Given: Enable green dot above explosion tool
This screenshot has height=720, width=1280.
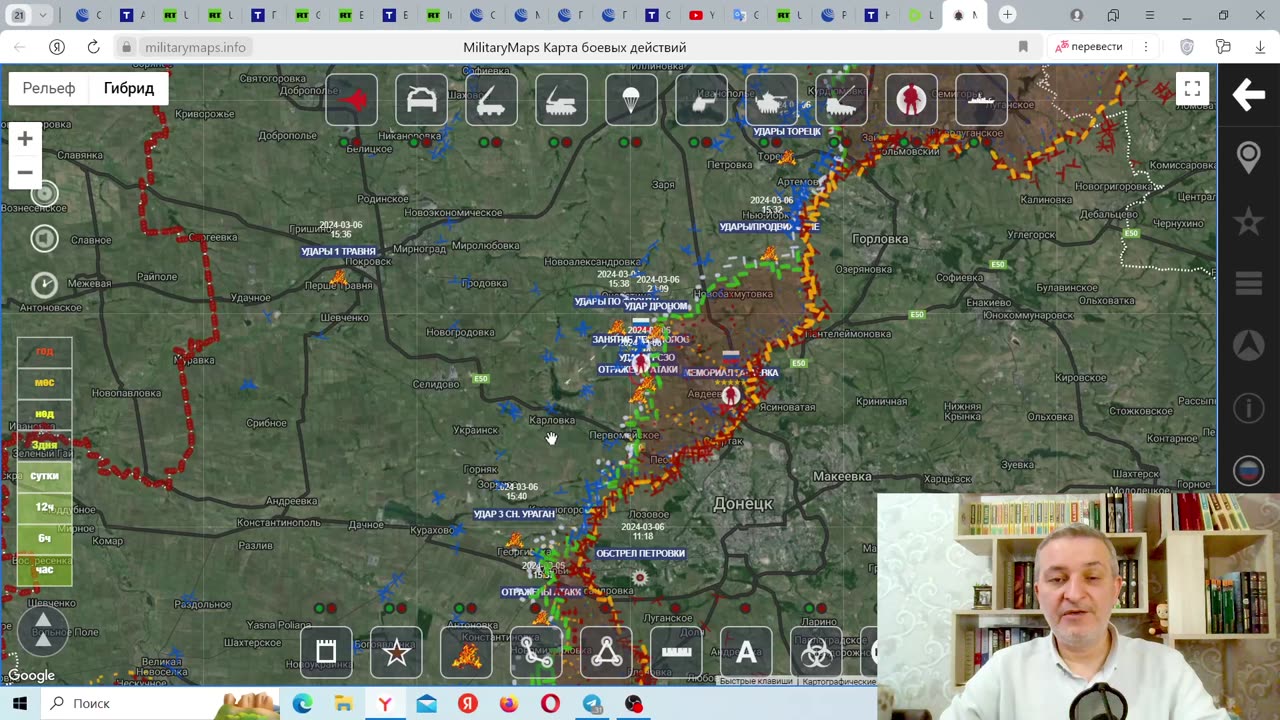Looking at the screenshot, I should pos(459,608).
